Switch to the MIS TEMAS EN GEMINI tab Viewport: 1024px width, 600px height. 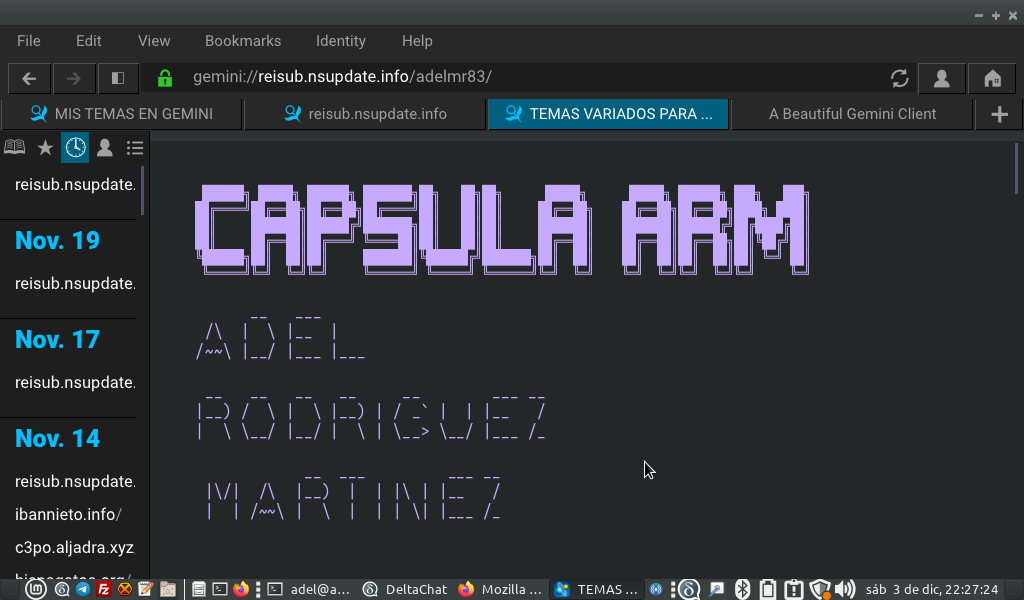pos(122,114)
